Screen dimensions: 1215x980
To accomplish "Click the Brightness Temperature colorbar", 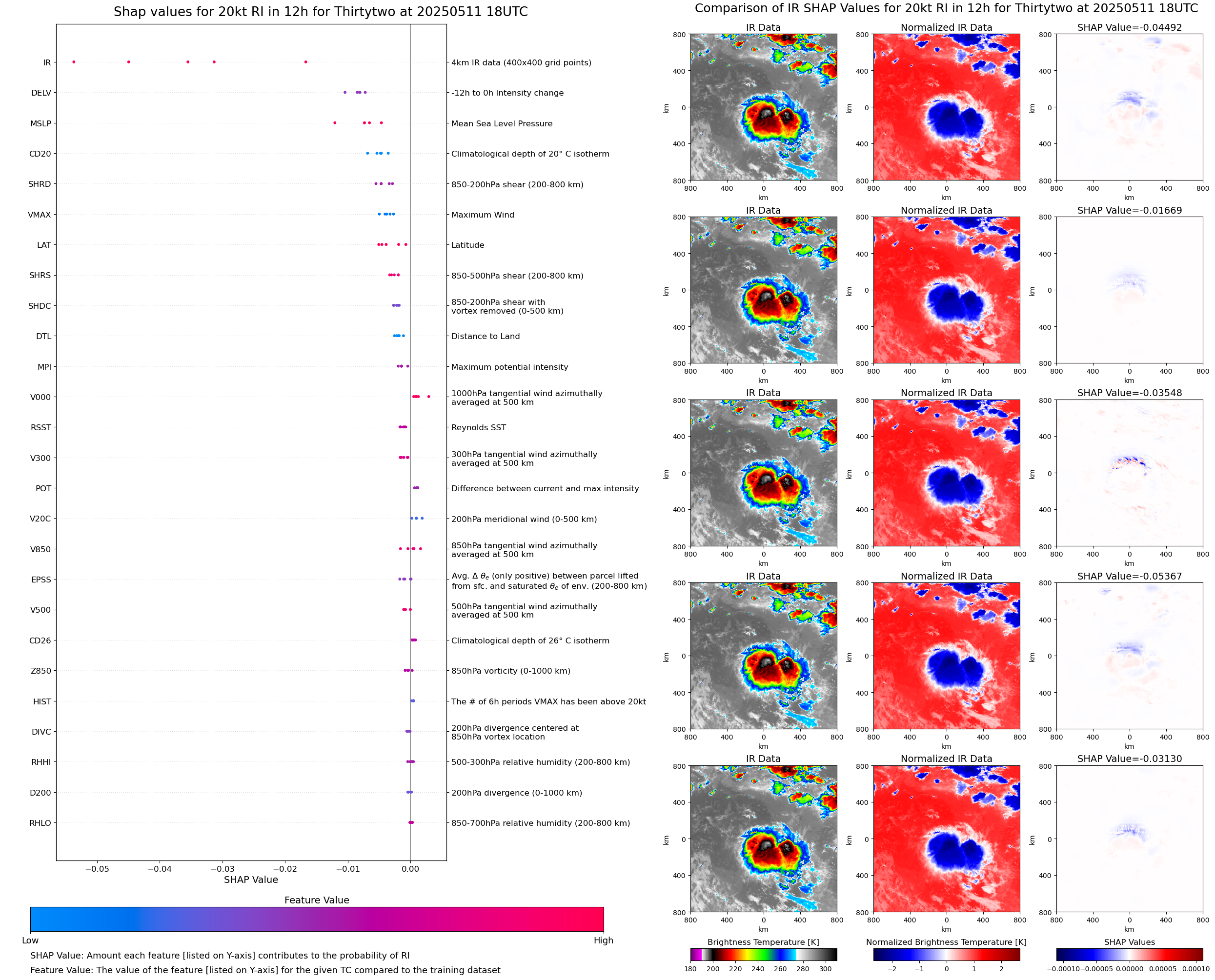I will 763,955.
